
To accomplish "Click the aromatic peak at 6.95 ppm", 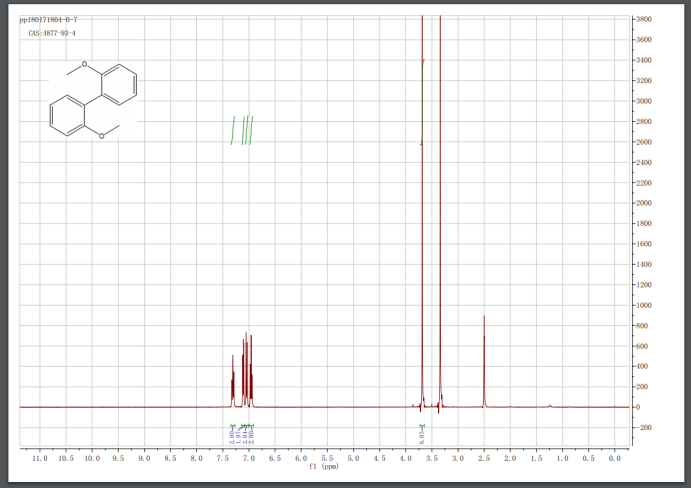I will coord(251,371).
